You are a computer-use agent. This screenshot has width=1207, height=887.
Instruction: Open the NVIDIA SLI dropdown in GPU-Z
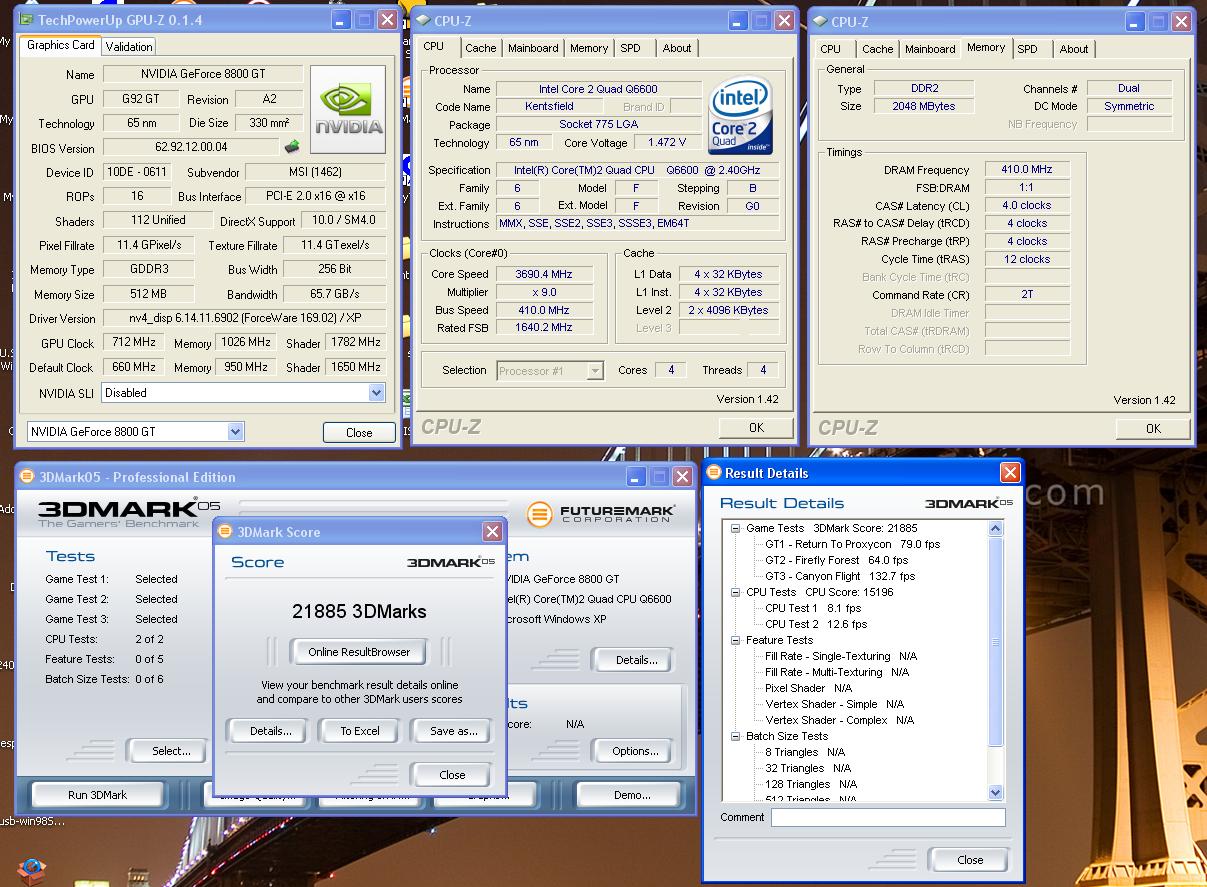pyautogui.click(x=376, y=393)
